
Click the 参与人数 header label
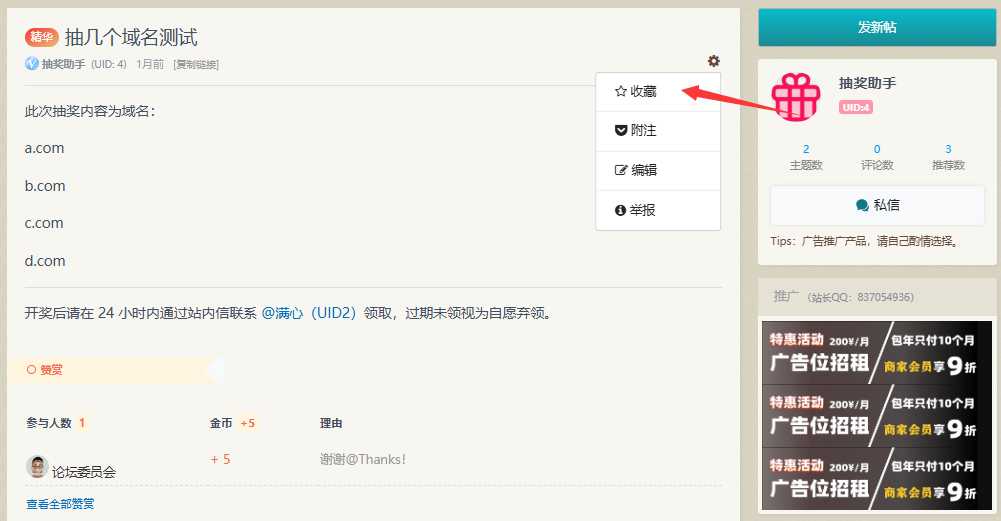tap(49, 423)
